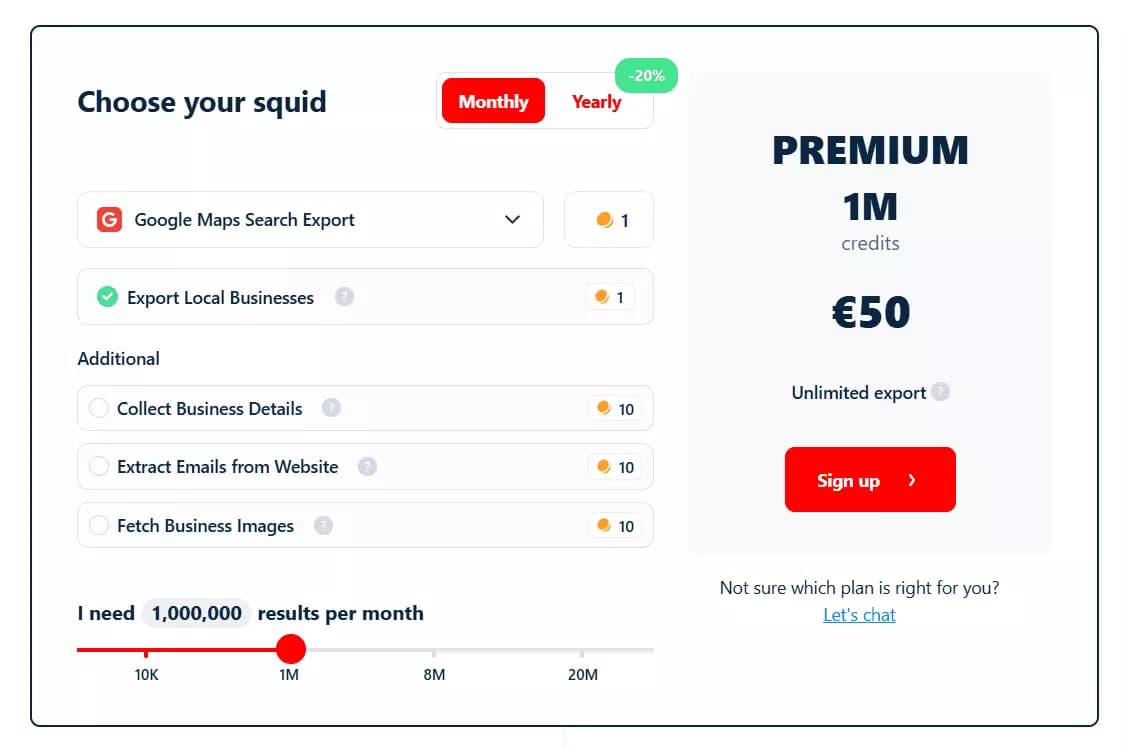Select the Monthly billing tab
Image resolution: width=1125 pixels, height=748 pixels.
coord(492,101)
